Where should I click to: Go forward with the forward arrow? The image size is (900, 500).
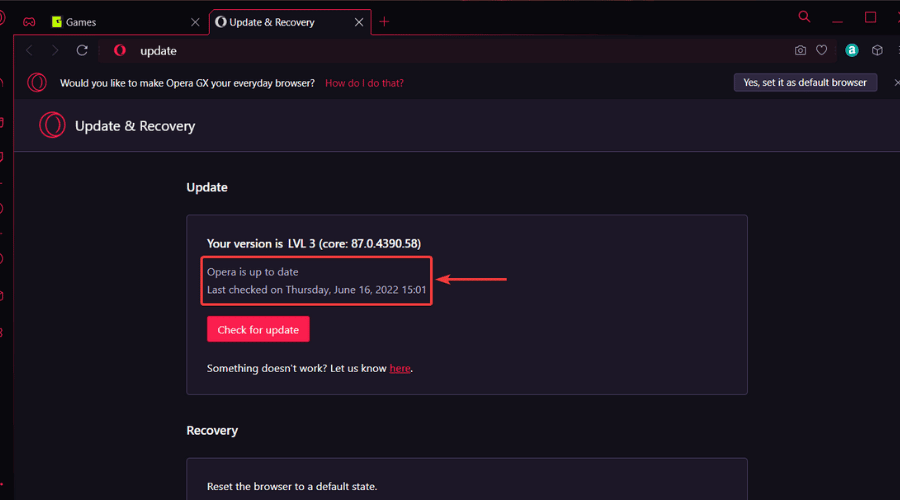pos(55,51)
